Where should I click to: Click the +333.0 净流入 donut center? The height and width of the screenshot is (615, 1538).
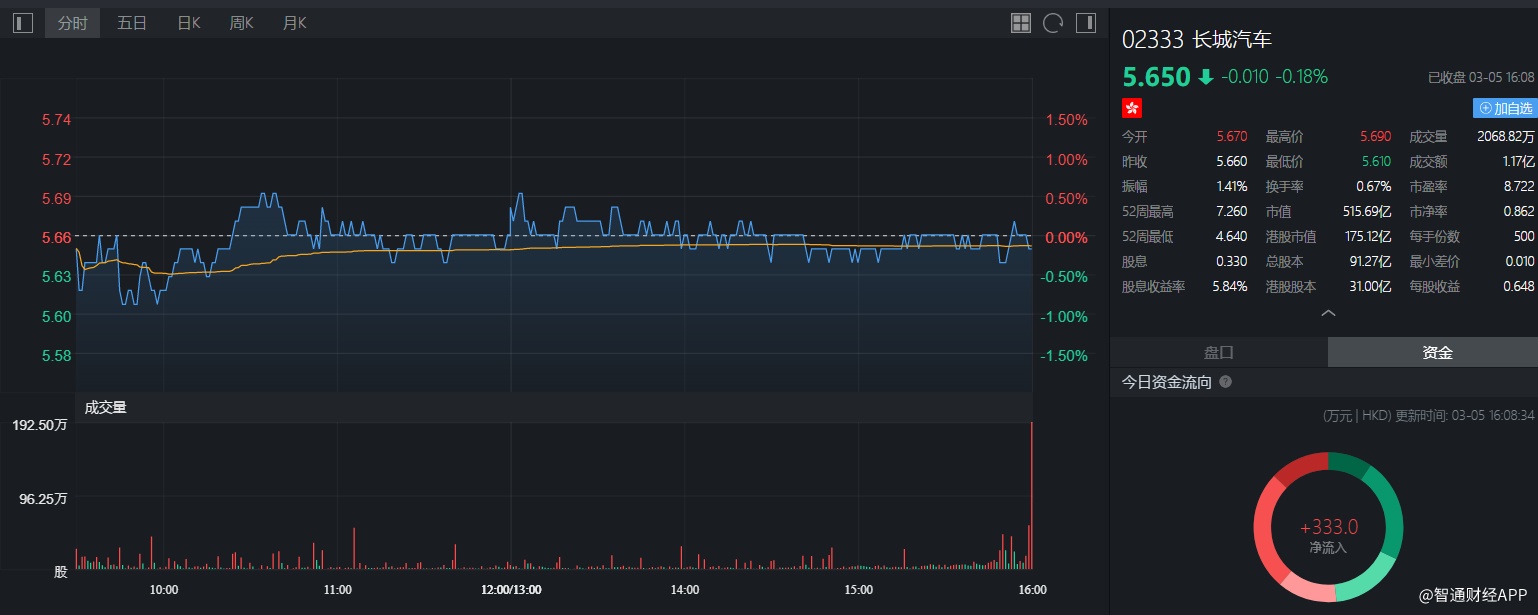(x=1328, y=535)
